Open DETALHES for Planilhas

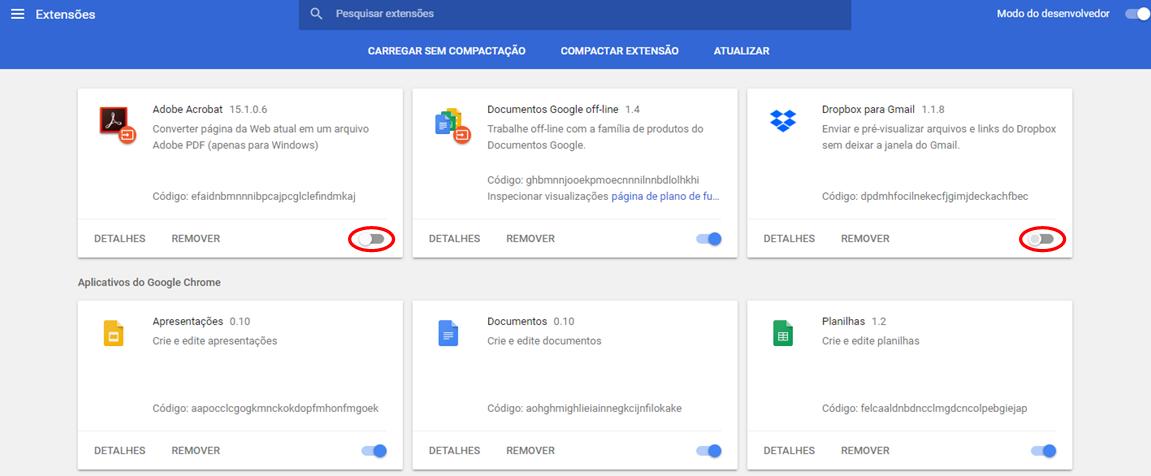[789, 451]
